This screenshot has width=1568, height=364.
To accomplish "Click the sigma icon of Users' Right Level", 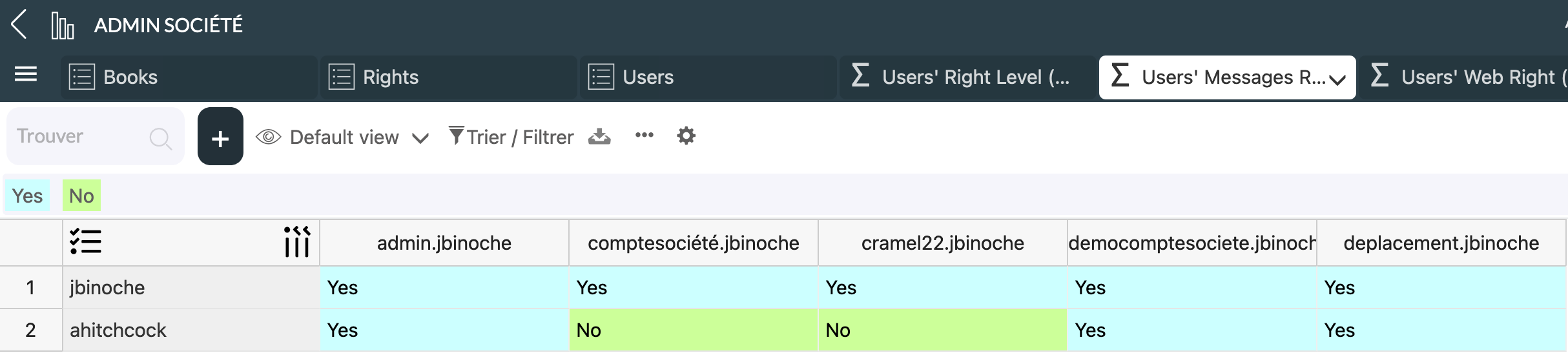I will pyautogui.click(x=860, y=75).
